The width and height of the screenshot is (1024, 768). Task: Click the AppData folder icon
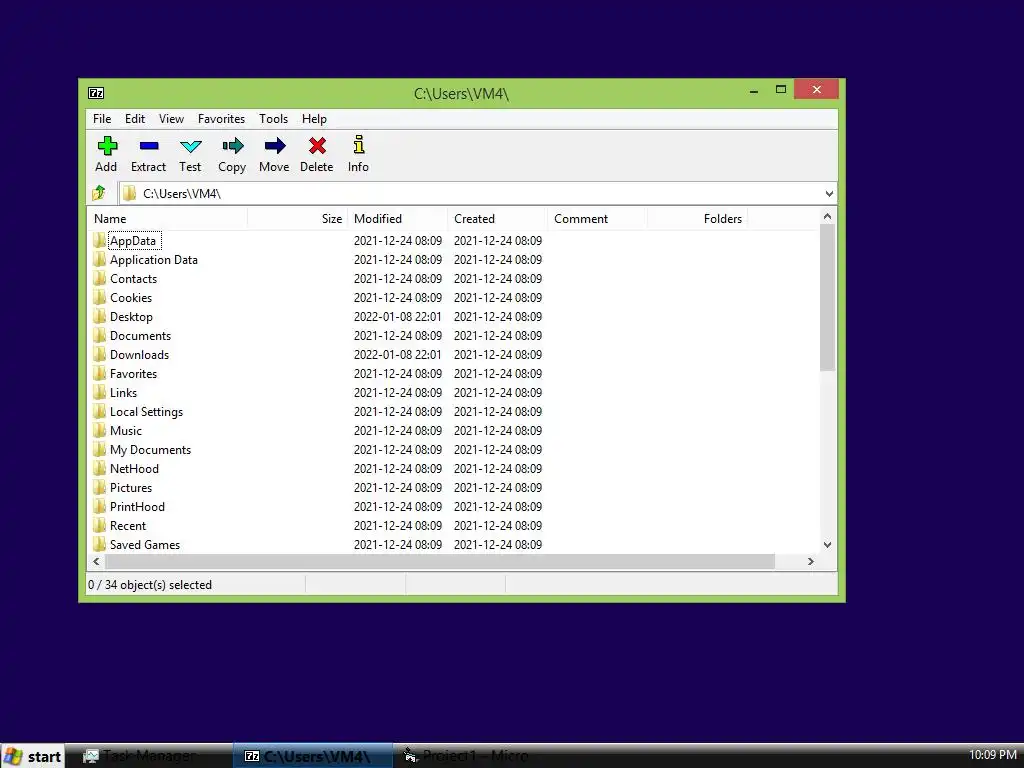click(99, 240)
